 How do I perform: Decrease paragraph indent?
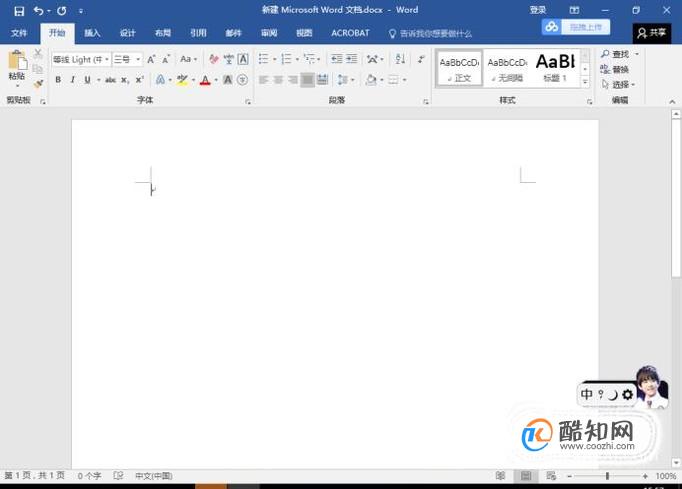coord(337,59)
